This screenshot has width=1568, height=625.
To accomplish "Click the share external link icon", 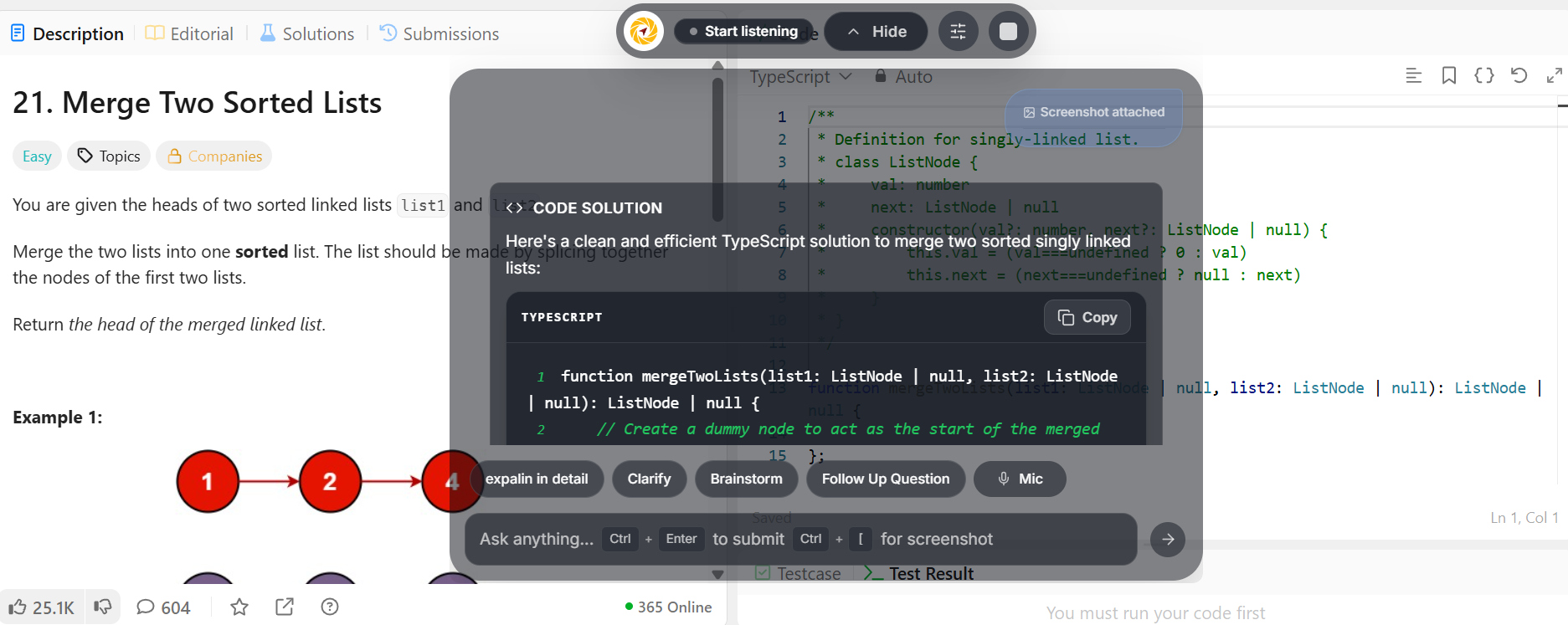I will [x=285, y=607].
